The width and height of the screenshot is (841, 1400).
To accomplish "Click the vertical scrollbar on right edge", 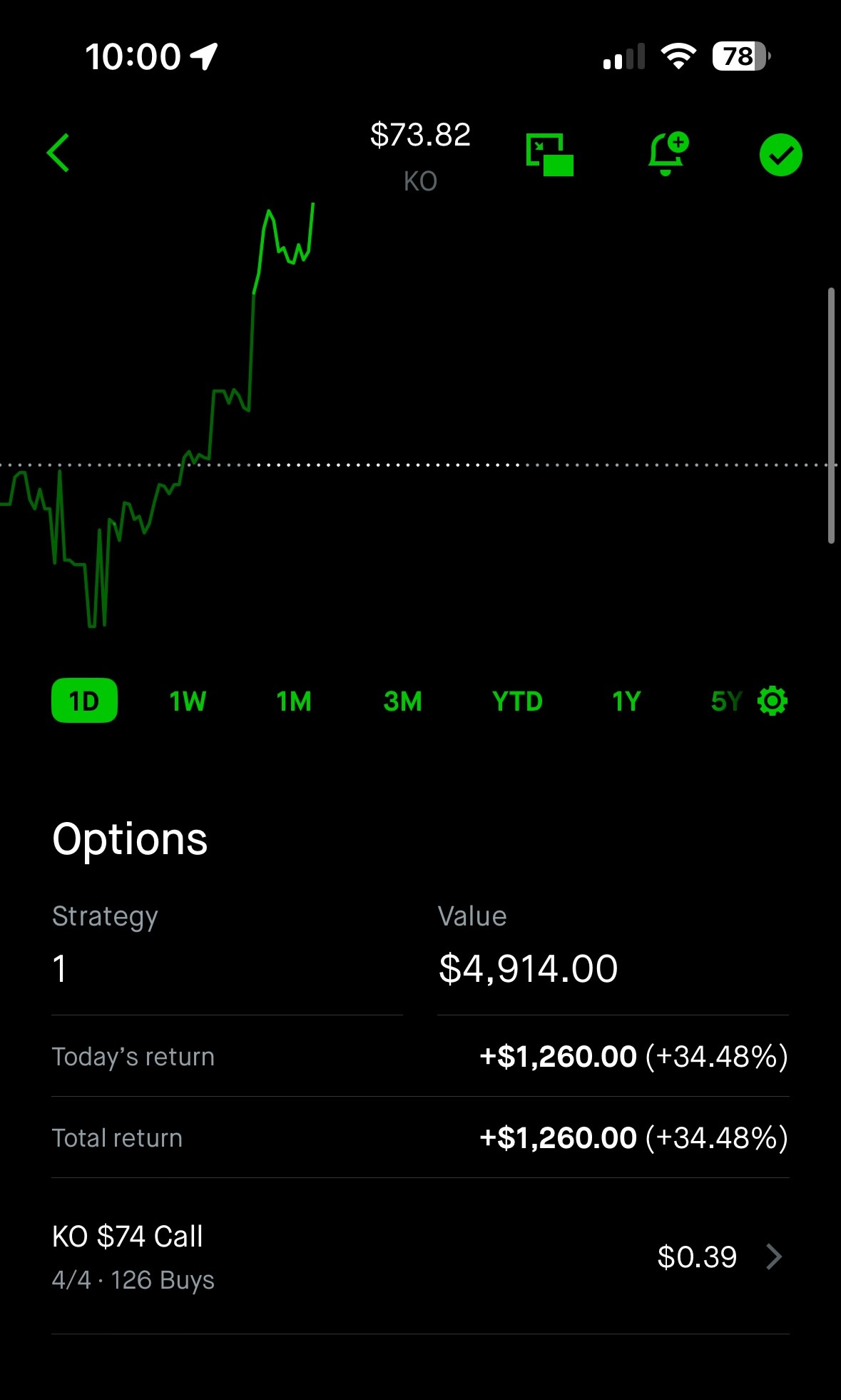I will click(x=831, y=415).
